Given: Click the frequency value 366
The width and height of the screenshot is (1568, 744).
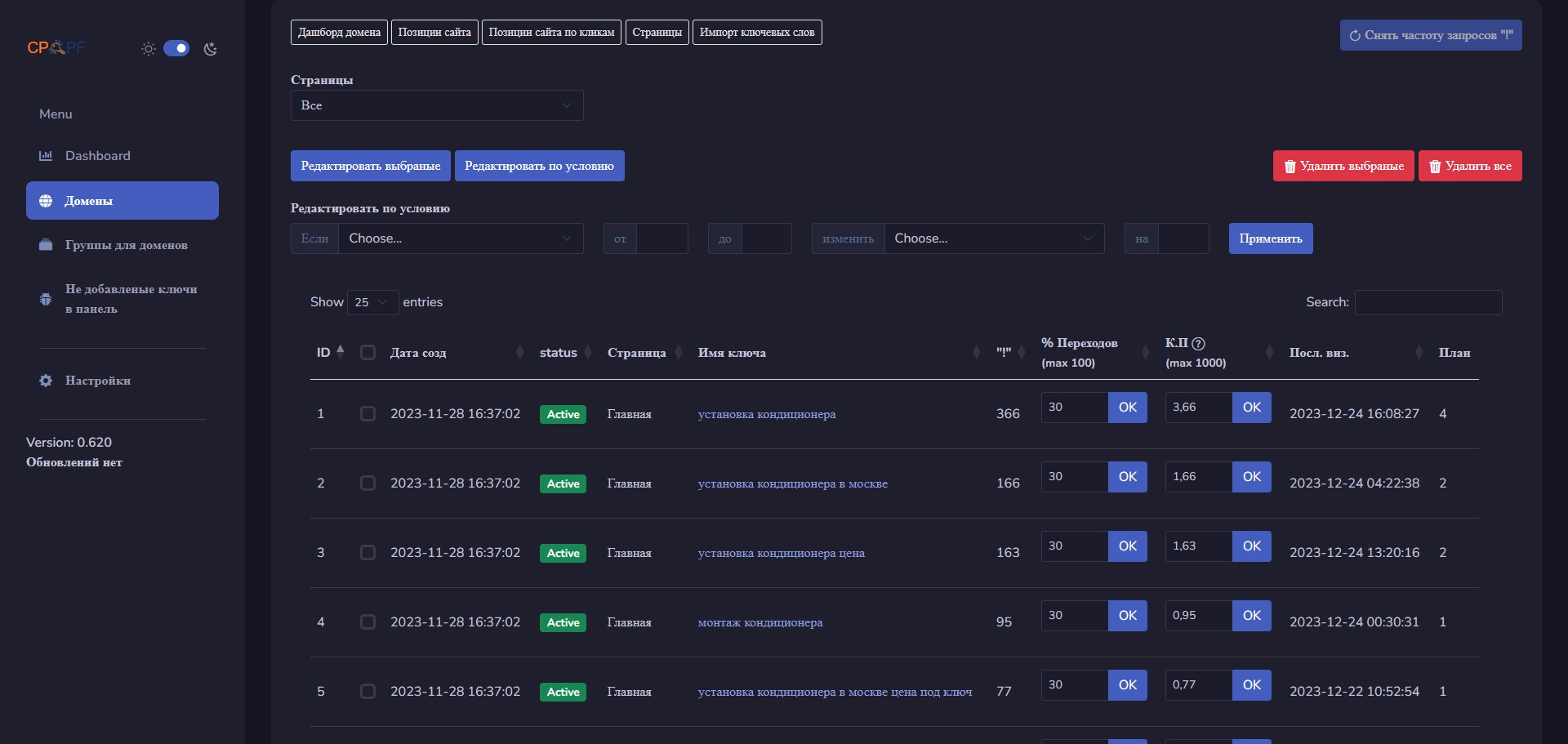Looking at the screenshot, I should 1008,414.
